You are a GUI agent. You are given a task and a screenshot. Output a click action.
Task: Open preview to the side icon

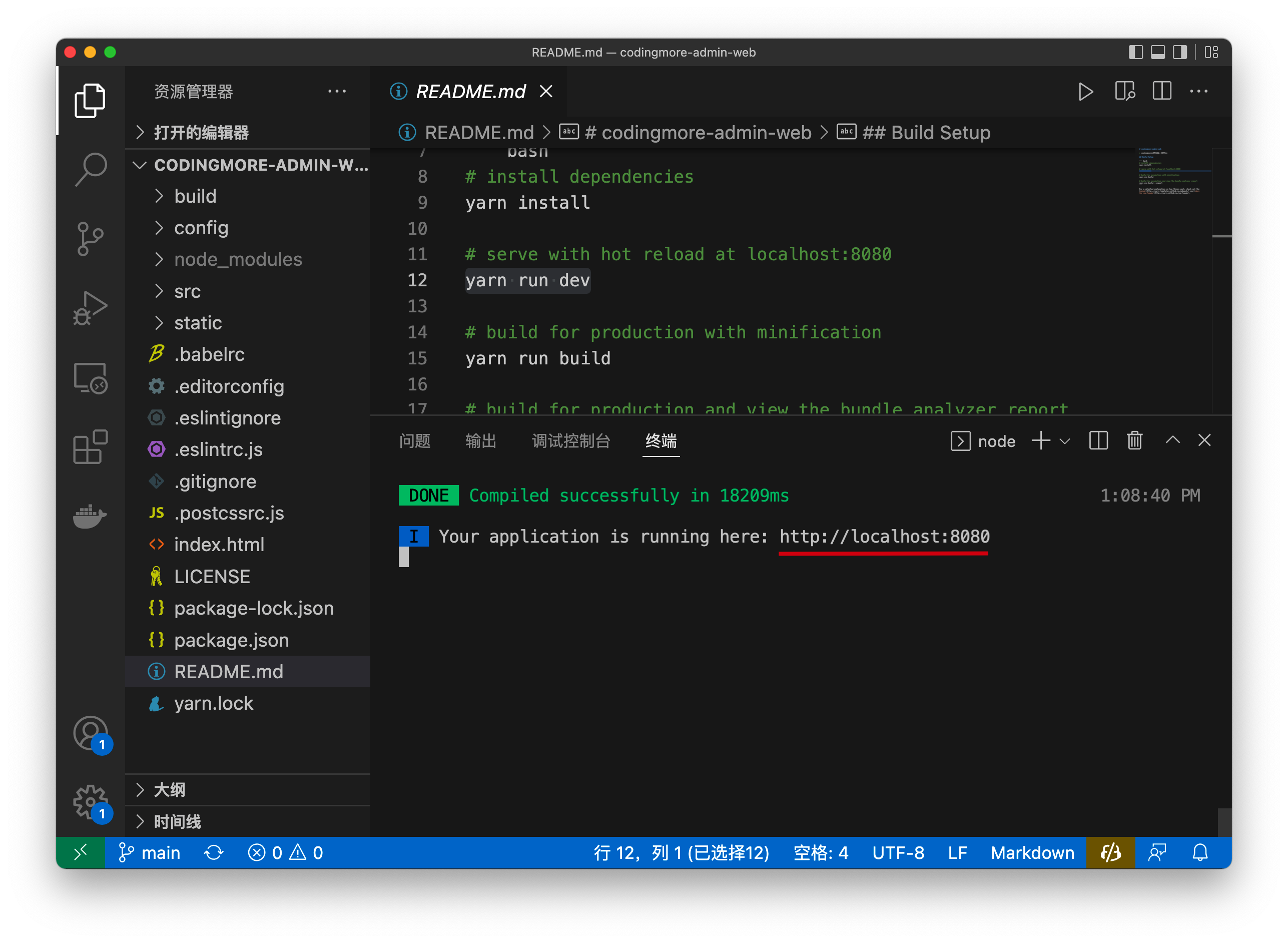point(1125,91)
